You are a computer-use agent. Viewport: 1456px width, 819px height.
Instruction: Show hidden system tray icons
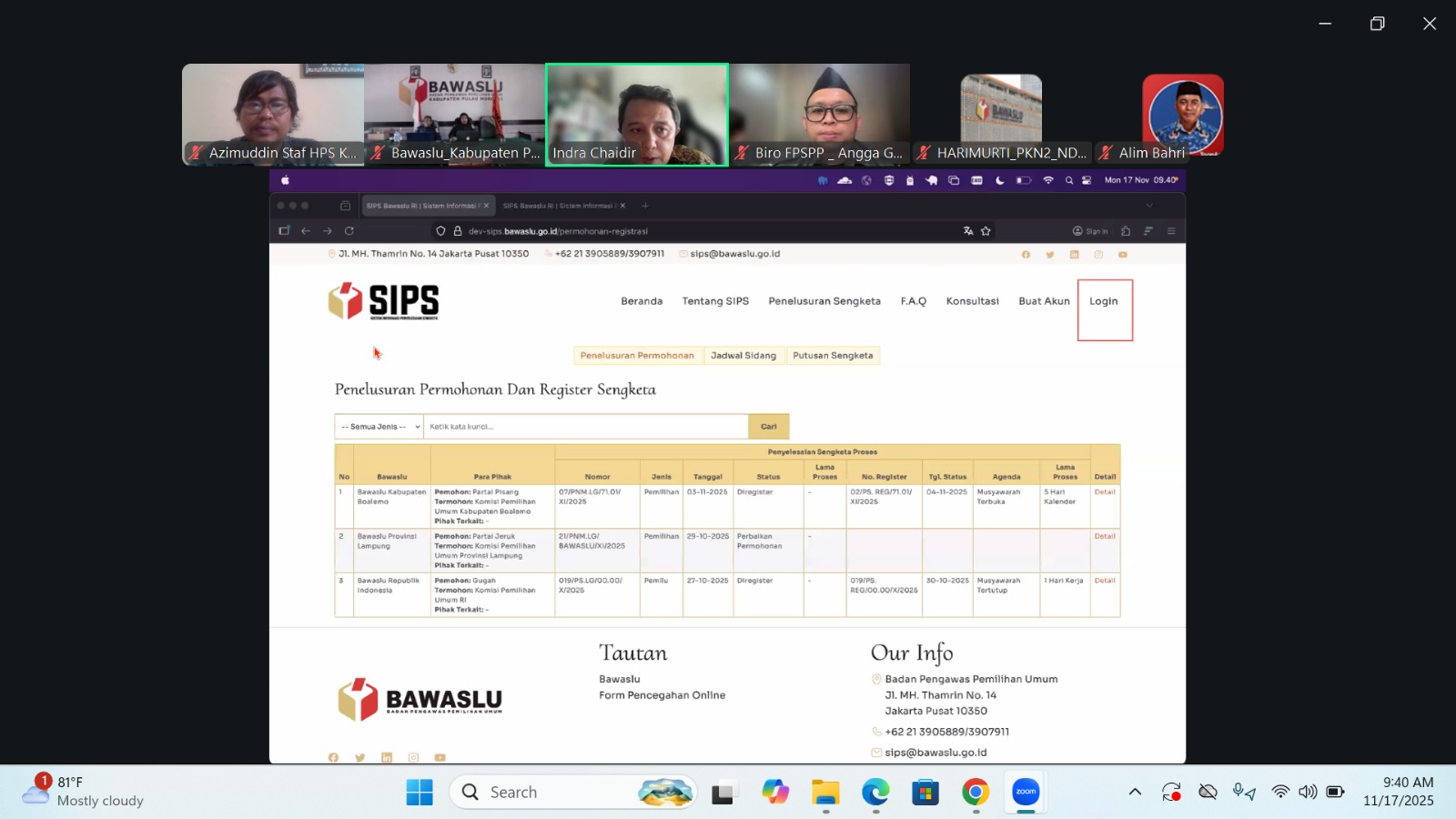pos(1135,792)
